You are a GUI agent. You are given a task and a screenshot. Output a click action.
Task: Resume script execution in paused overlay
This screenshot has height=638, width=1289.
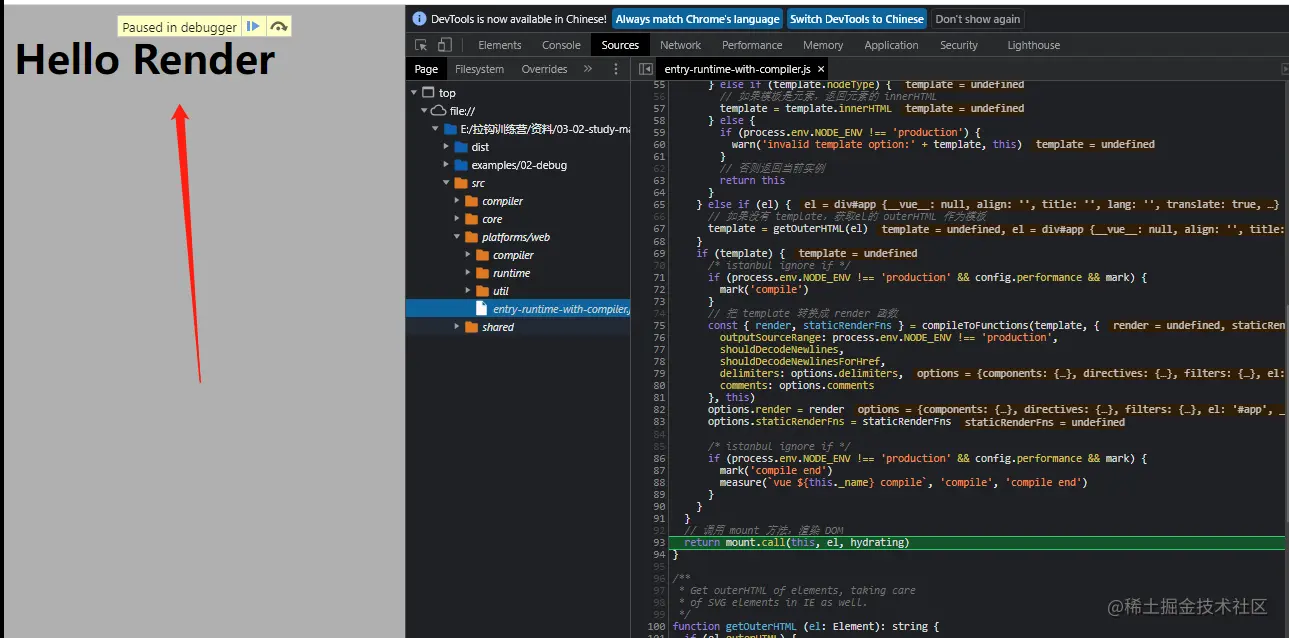click(254, 27)
